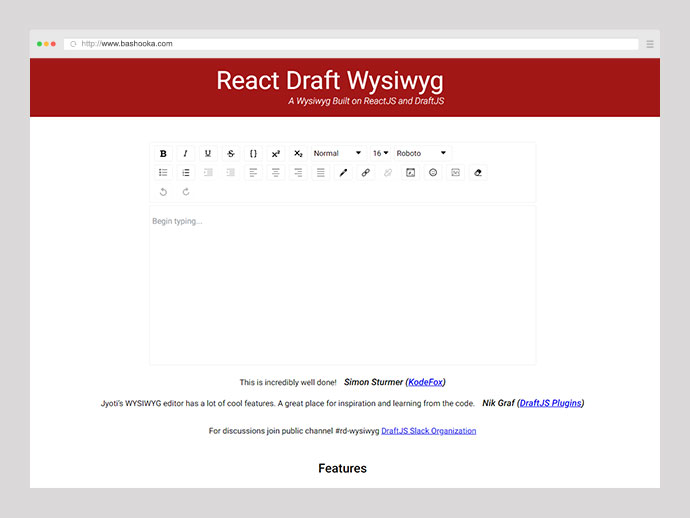The image size is (690, 518).
Task: Open the DraftJS Slack Organization link
Action: coord(429,431)
